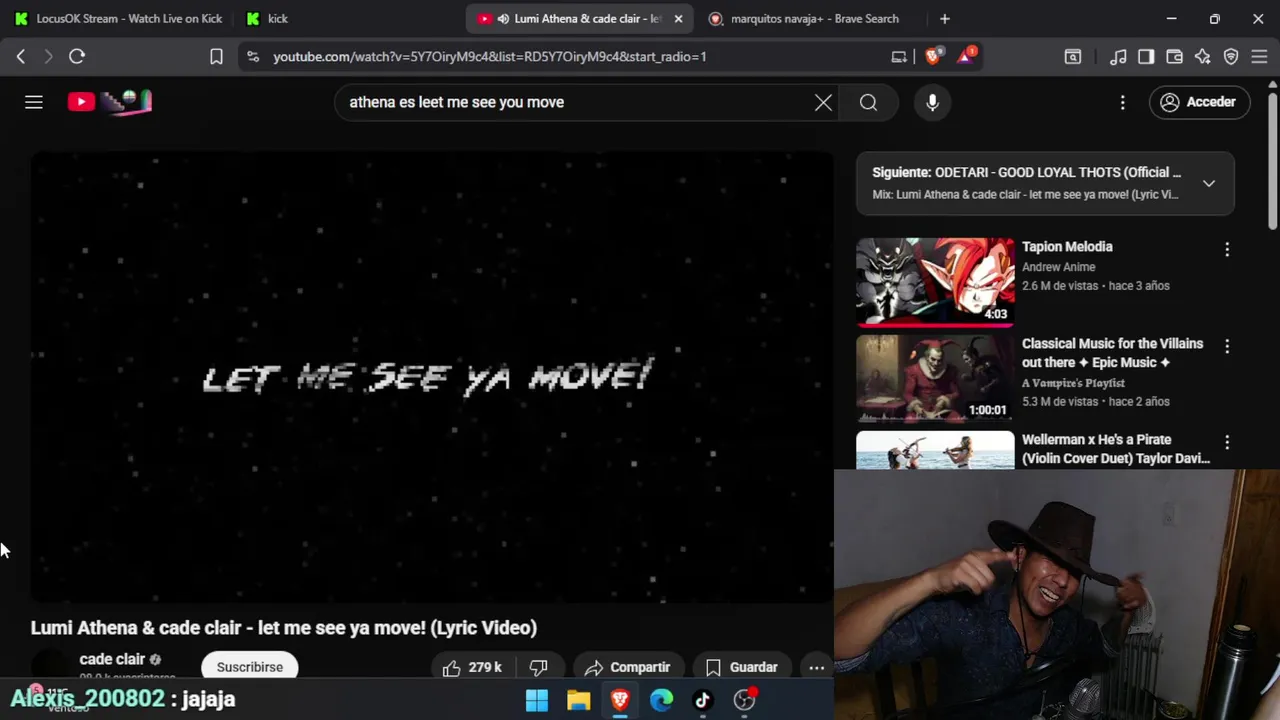Run search with the magnifier button
Viewport: 1280px width, 720px height.
coord(868,102)
